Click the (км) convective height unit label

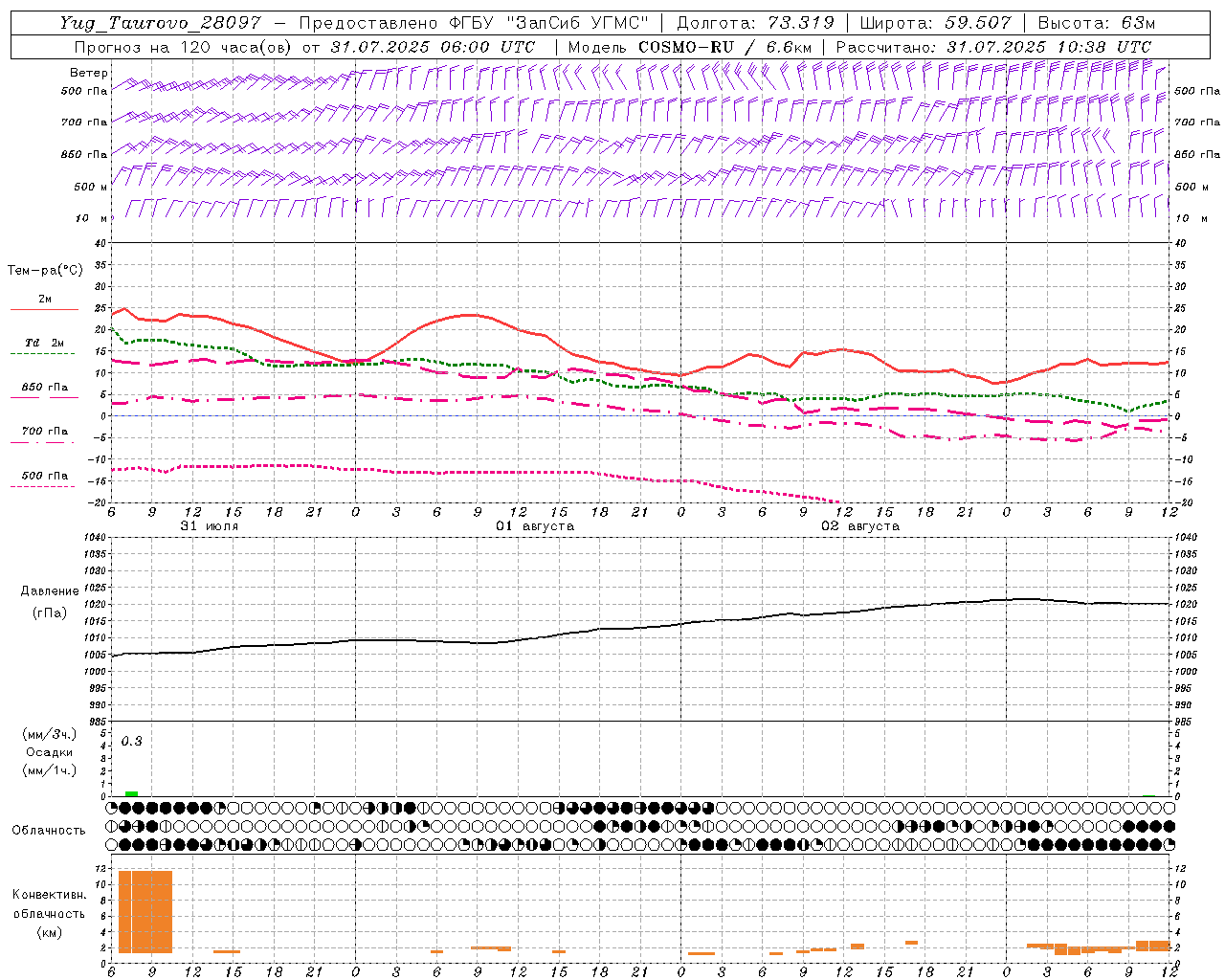point(50,932)
